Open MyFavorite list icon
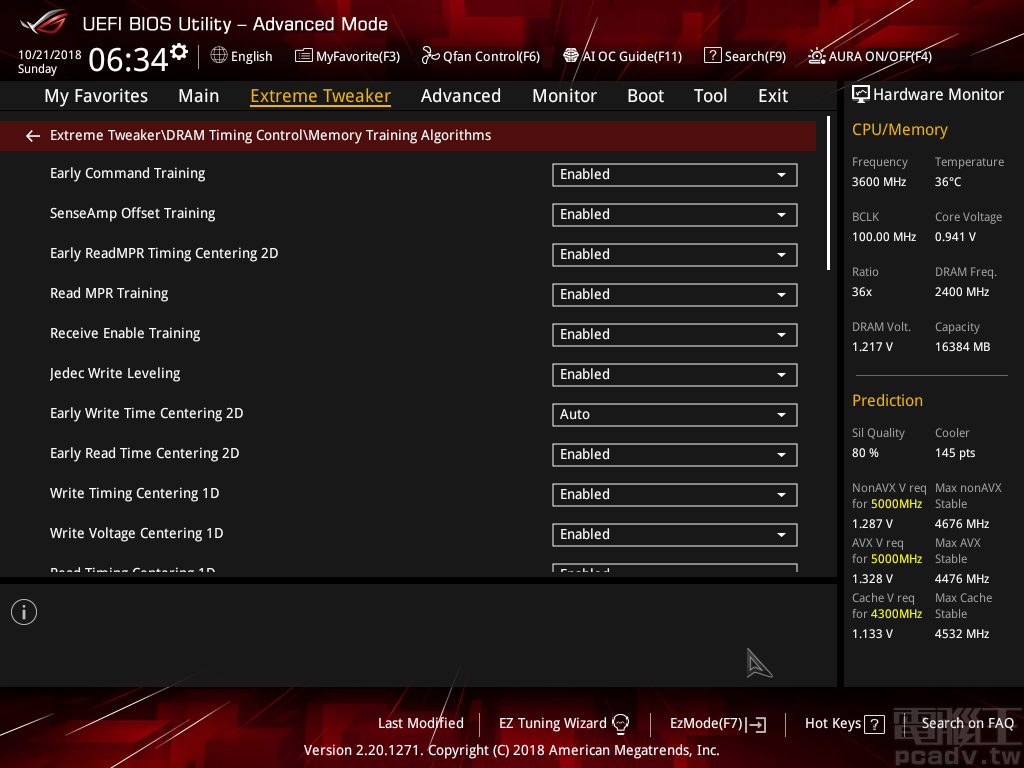The width and height of the screenshot is (1024, 768). pyautogui.click(x=304, y=56)
